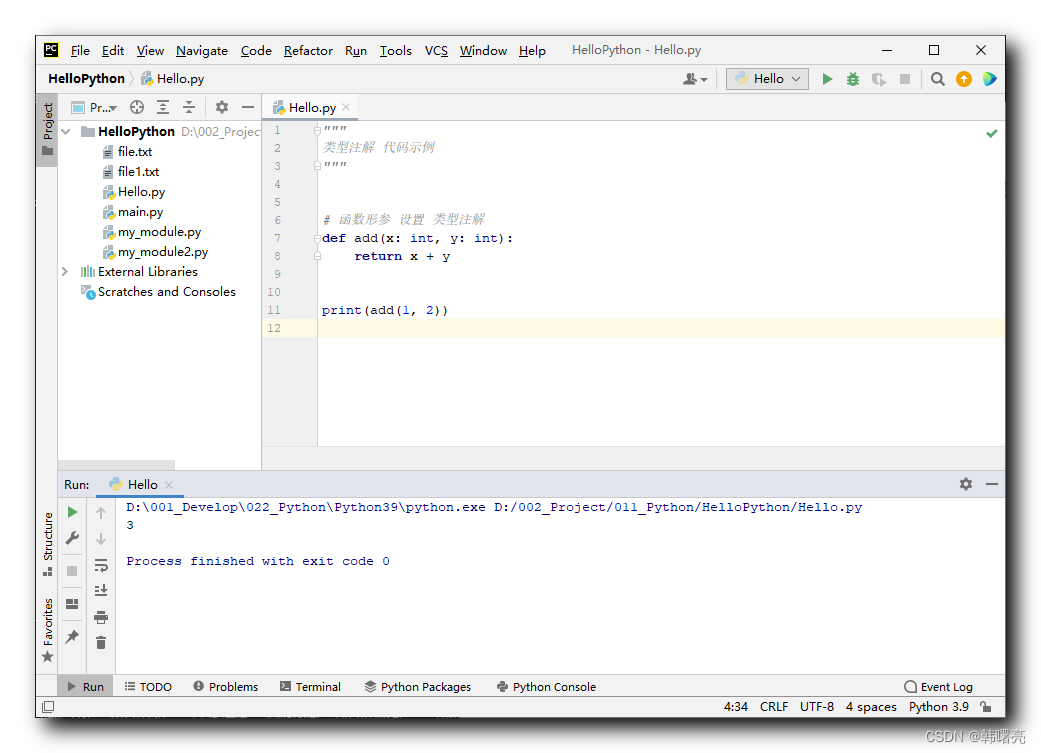
Task: Toggle the read-only lock icon in status bar
Action: (x=986, y=707)
